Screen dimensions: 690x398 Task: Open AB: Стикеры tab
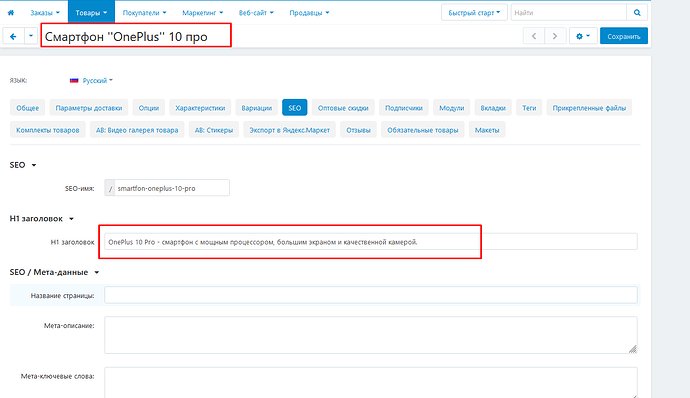pyautogui.click(x=214, y=130)
